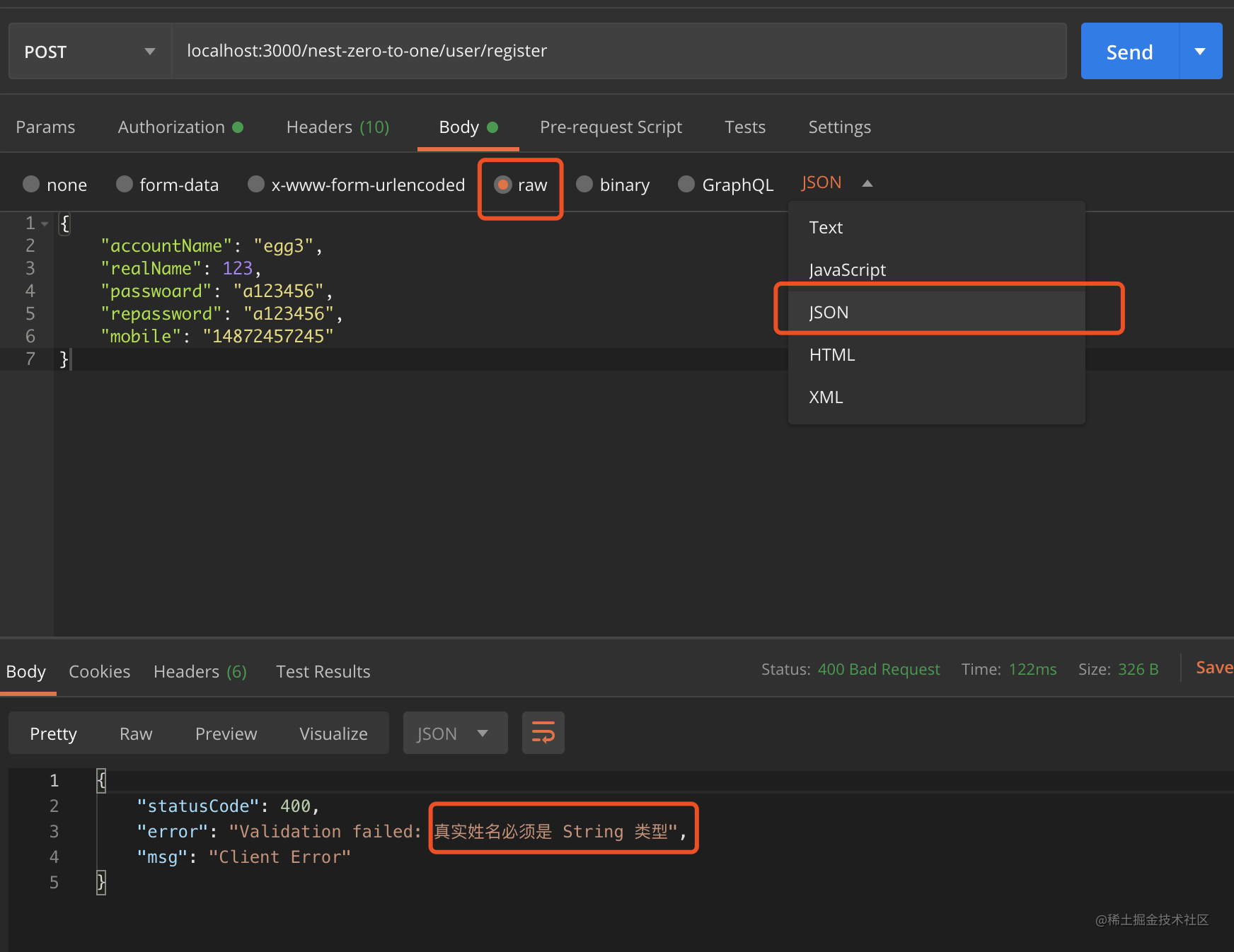Choose XML from the format list
The height and width of the screenshot is (952, 1234).
tap(936, 397)
